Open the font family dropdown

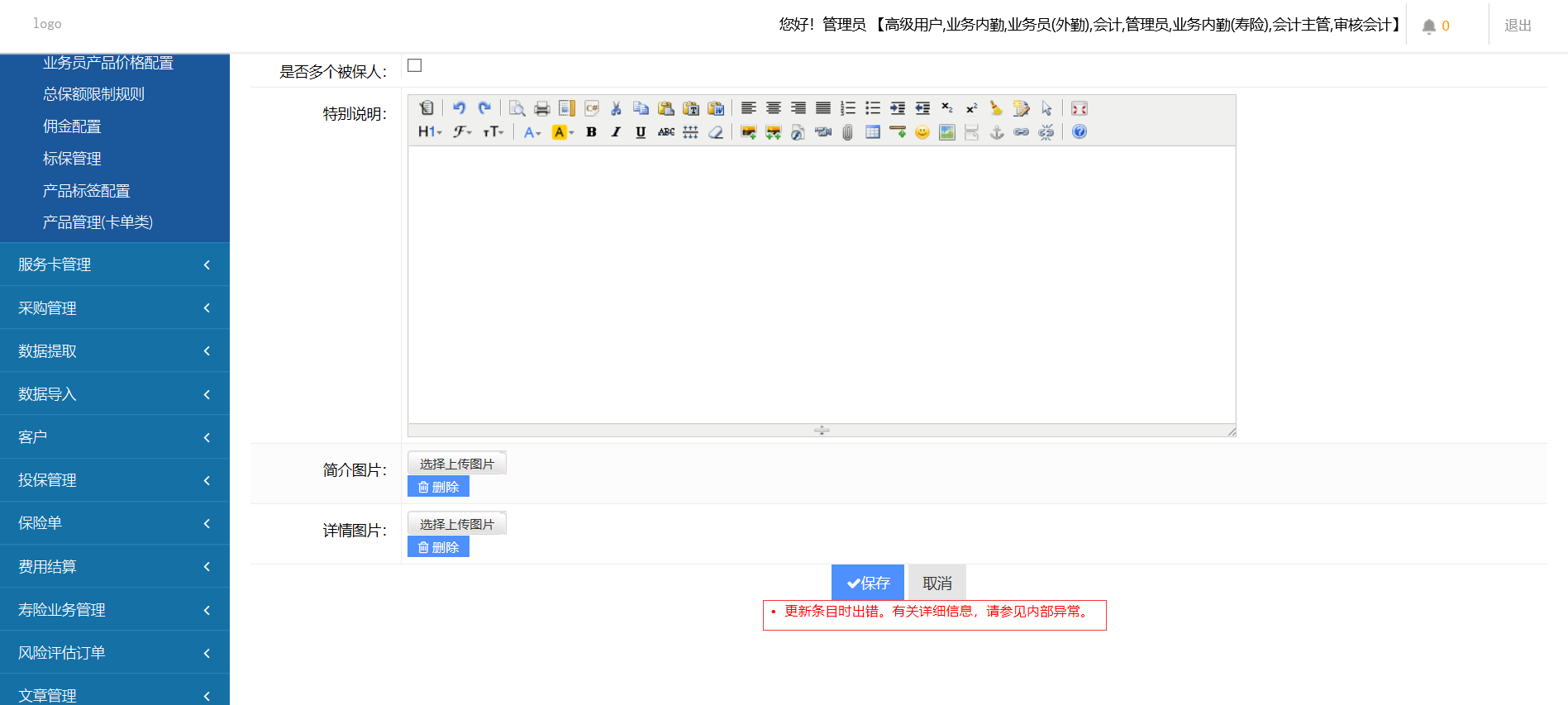tap(463, 132)
